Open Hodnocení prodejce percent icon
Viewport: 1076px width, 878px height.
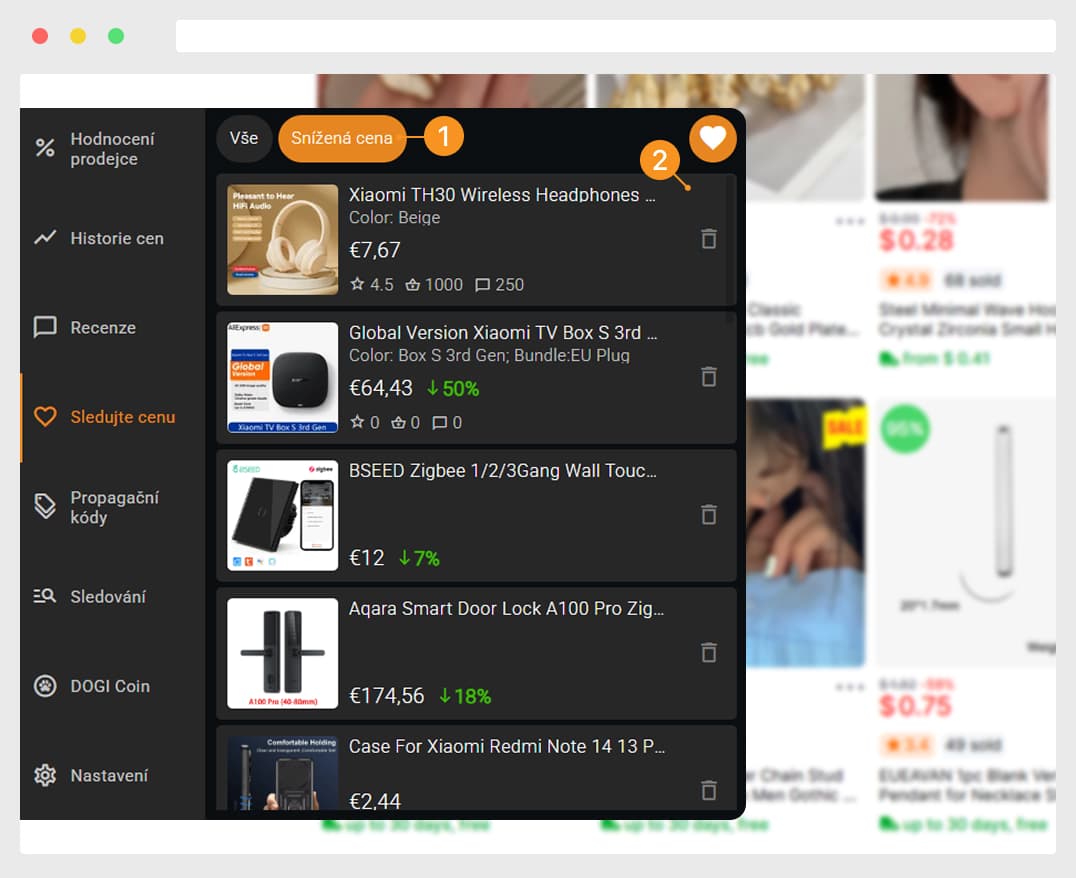pyautogui.click(x=45, y=148)
